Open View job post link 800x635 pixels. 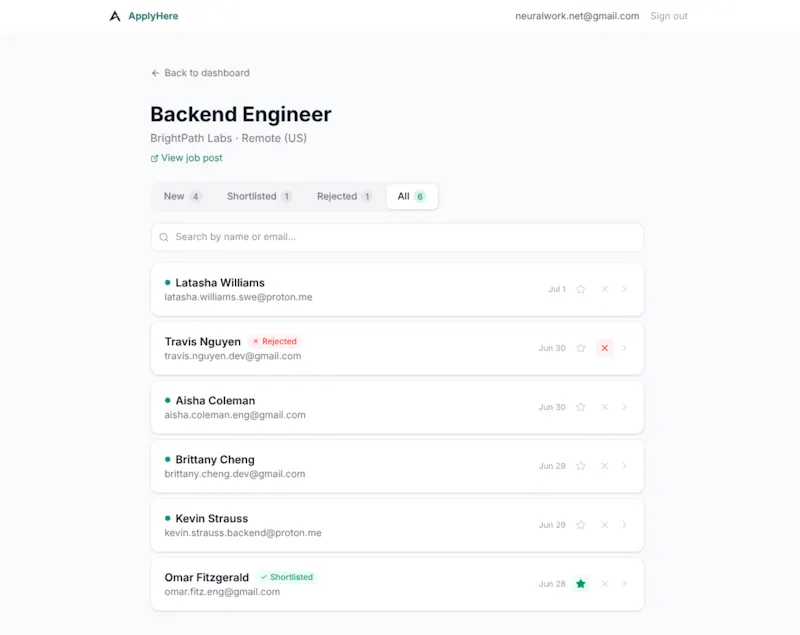pos(187,158)
